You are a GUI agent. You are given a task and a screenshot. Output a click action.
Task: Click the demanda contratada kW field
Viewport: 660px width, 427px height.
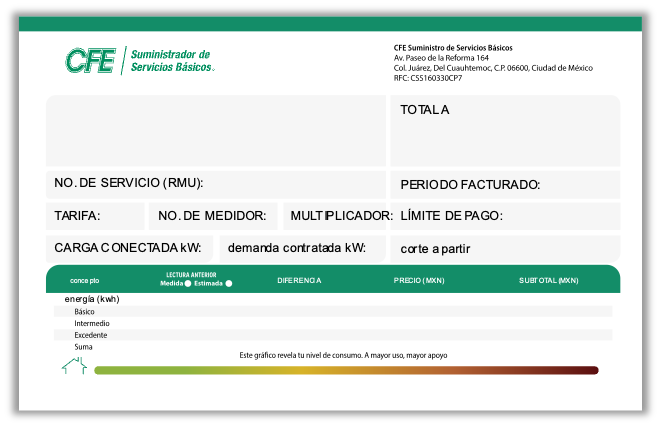[x=301, y=248]
